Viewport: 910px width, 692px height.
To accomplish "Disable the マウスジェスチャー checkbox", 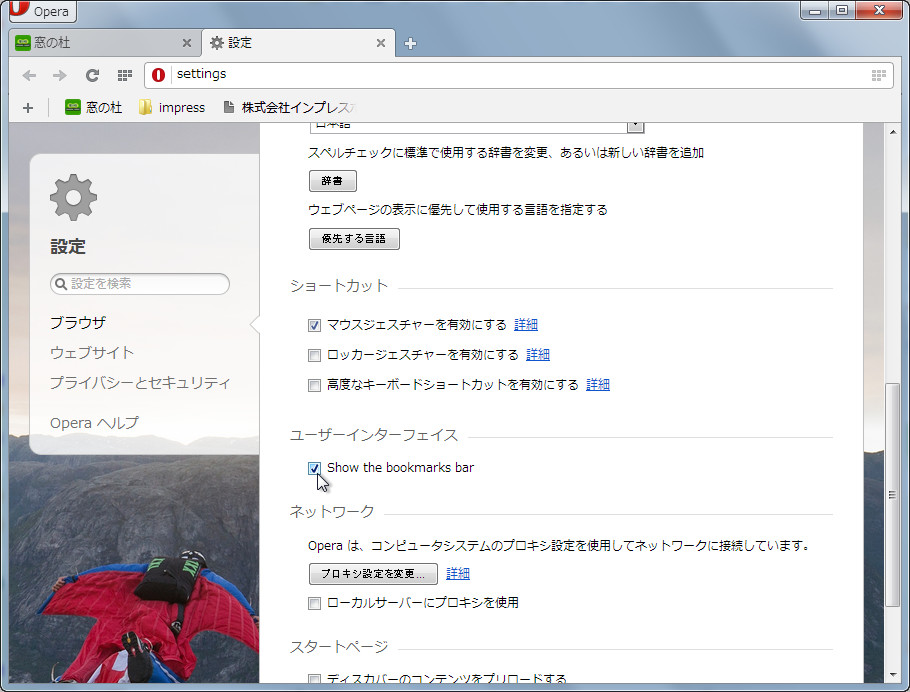I will pos(314,325).
